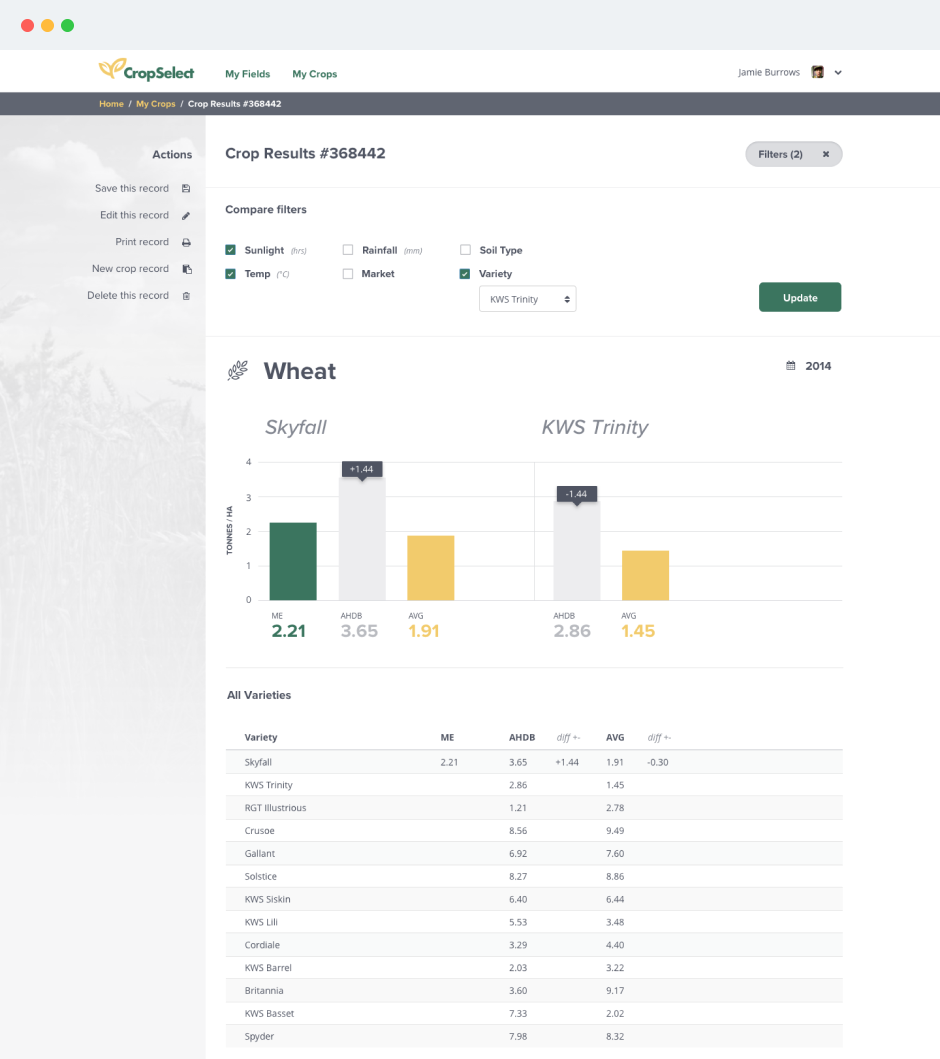The height and width of the screenshot is (1059, 940).
Task: Select the KWS Siskin row
Action: click(x=534, y=900)
